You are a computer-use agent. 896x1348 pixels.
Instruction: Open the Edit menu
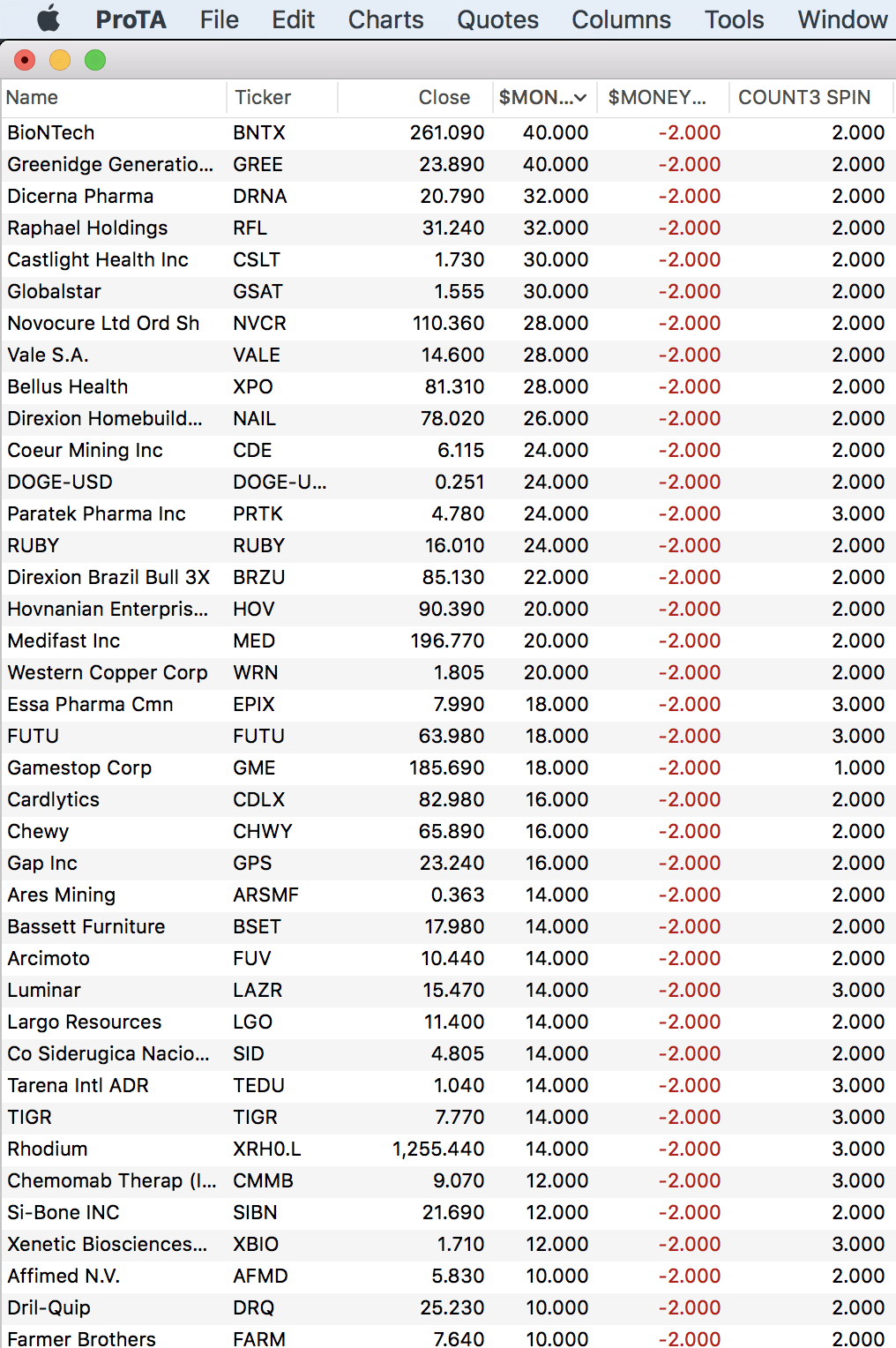[x=293, y=19]
